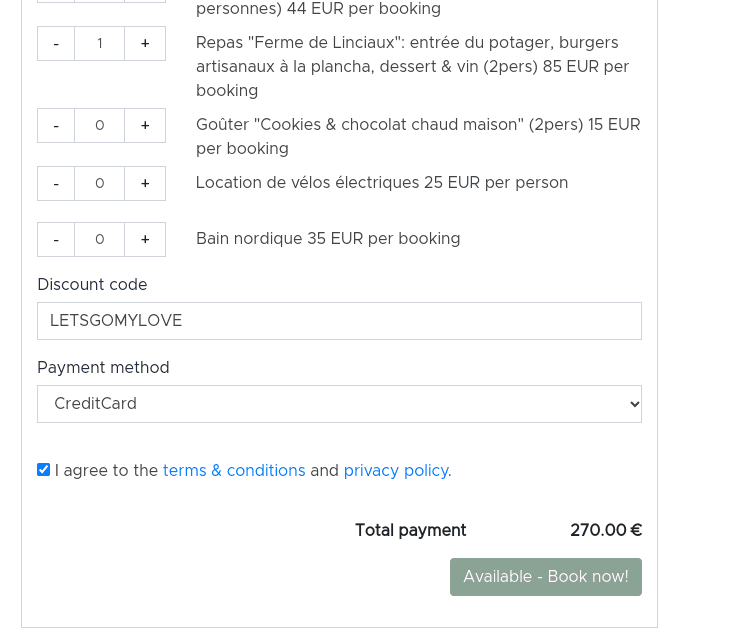731x642 pixels.
Task: Decrease the vélos électriques quantity
Action: [x=56, y=183]
